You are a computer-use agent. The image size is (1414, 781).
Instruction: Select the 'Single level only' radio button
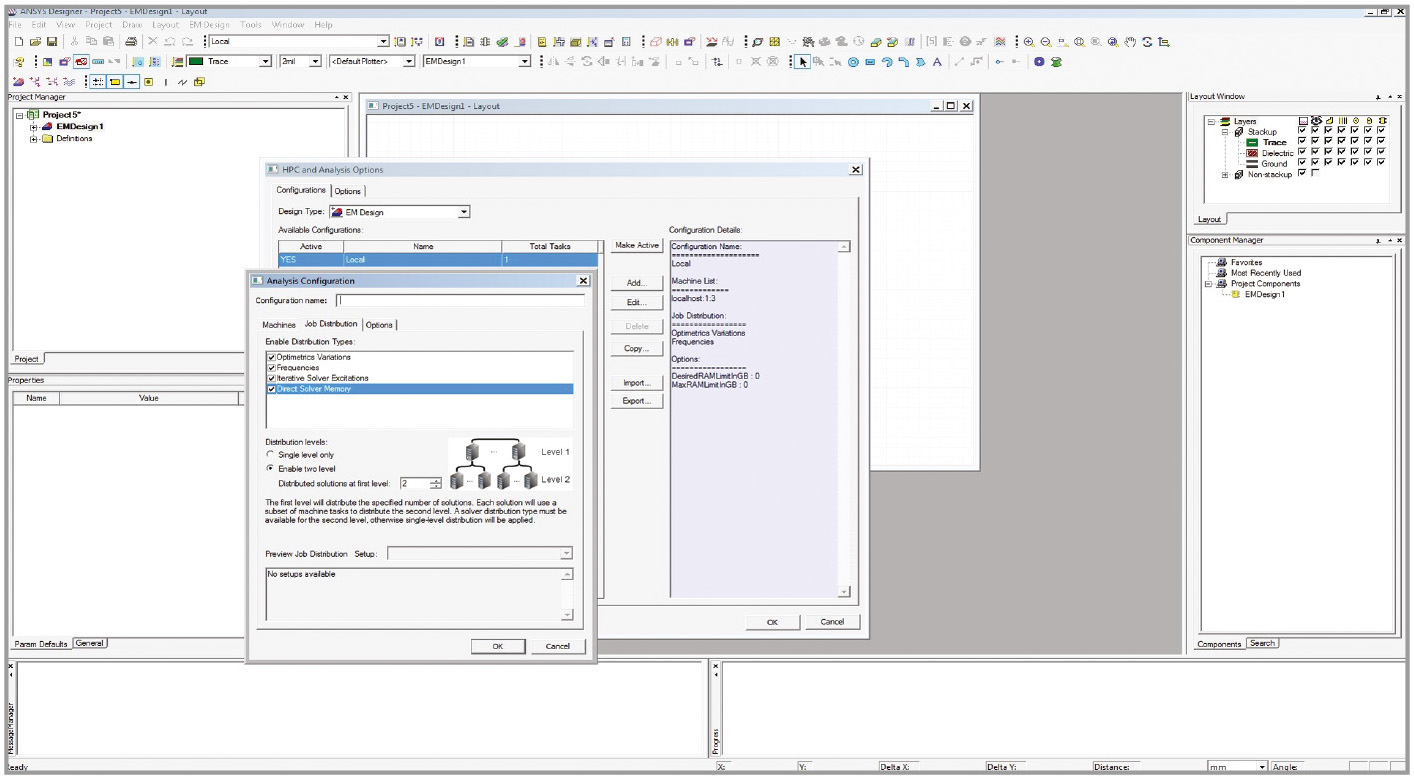click(x=270, y=455)
